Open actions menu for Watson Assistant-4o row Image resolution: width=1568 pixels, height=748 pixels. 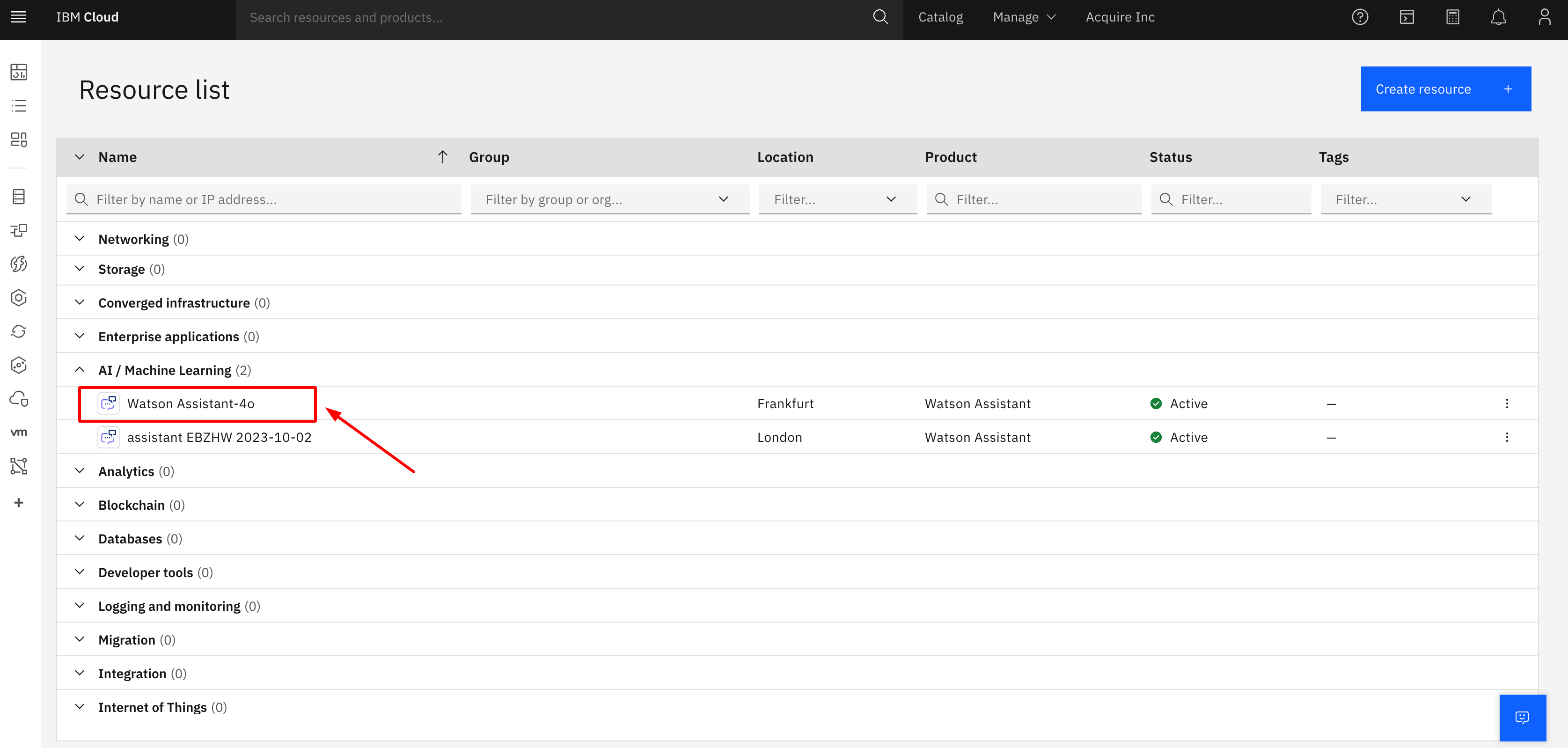point(1507,403)
